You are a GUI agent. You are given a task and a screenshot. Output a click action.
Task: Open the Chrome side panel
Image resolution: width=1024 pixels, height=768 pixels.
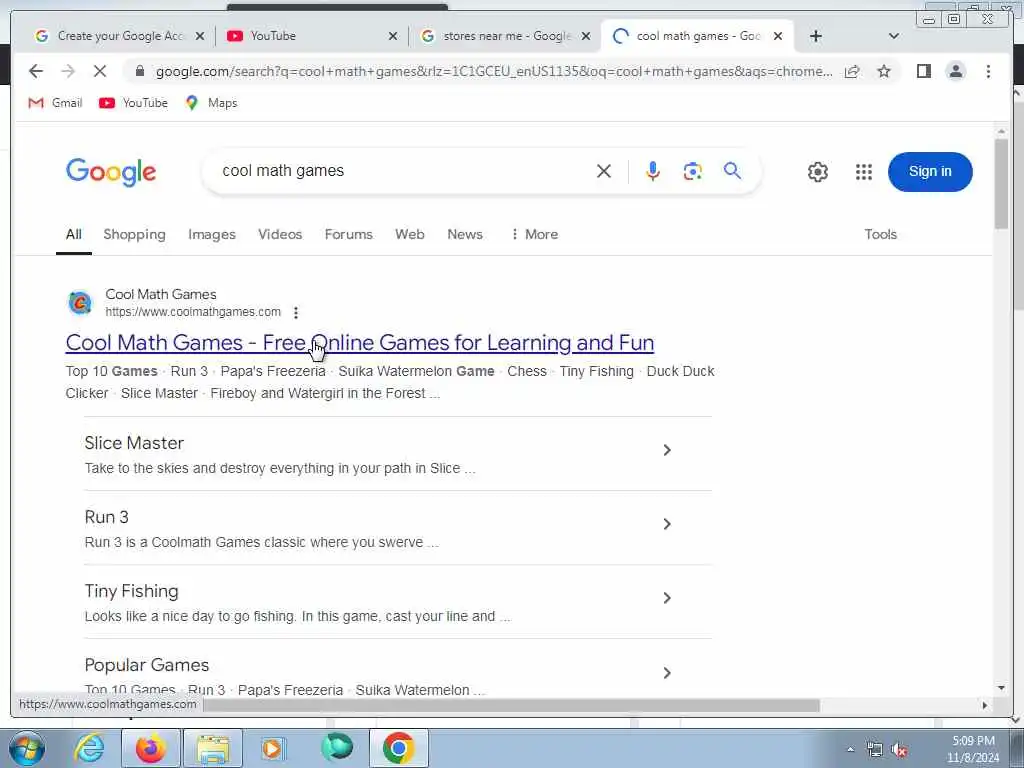[923, 71]
